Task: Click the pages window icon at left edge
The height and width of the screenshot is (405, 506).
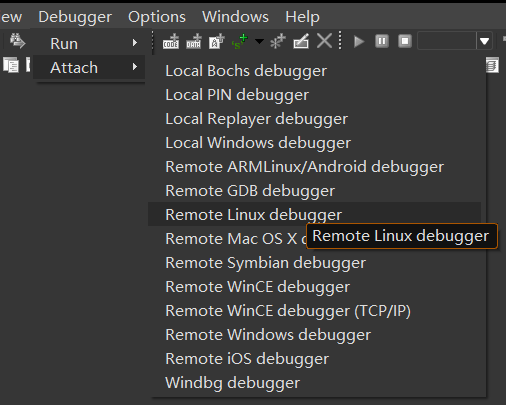Action: tap(11, 65)
